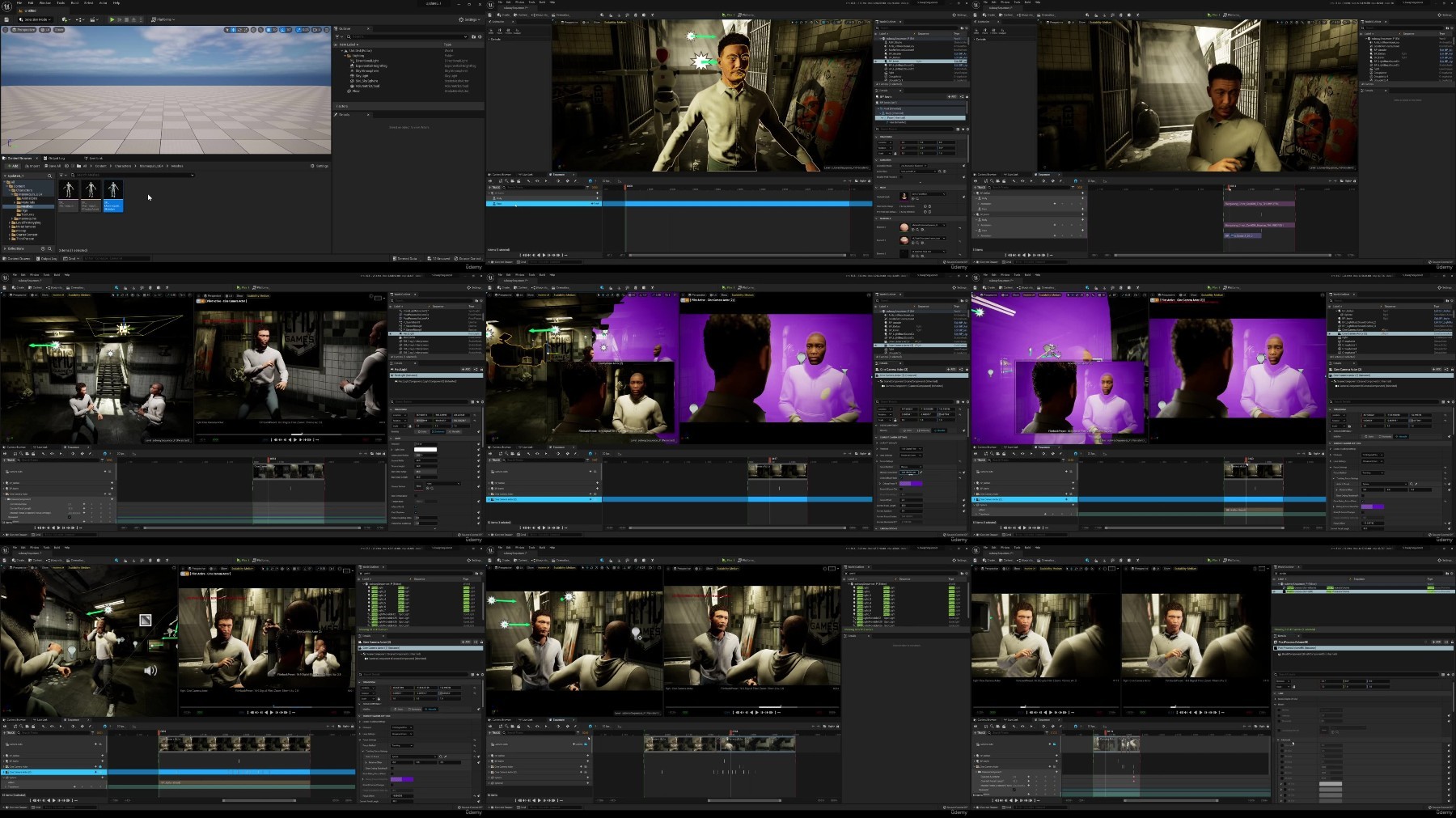The height and width of the screenshot is (818, 1456).
Task: Click Add component button in top-middle Details
Action: (x=952, y=96)
